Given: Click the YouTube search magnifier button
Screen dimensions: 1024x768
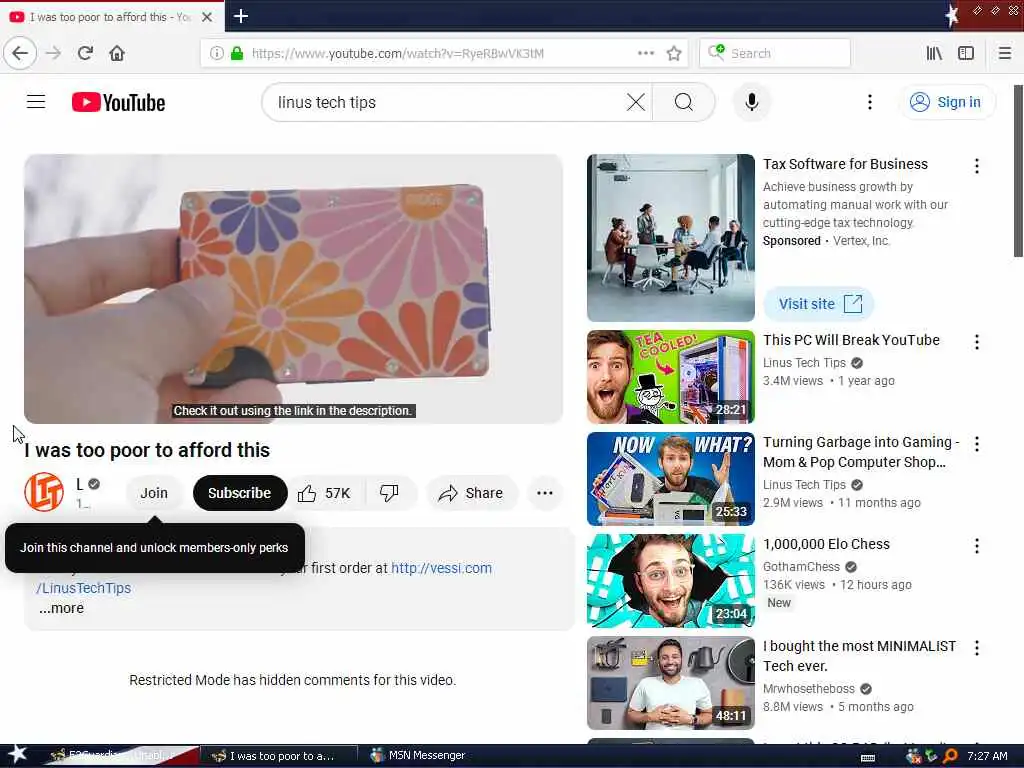Looking at the screenshot, I should [x=684, y=102].
